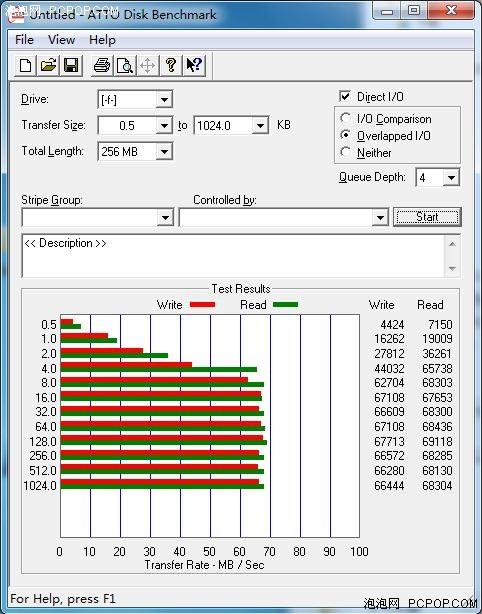Select the I/O Comparison radio button

pos(345,118)
